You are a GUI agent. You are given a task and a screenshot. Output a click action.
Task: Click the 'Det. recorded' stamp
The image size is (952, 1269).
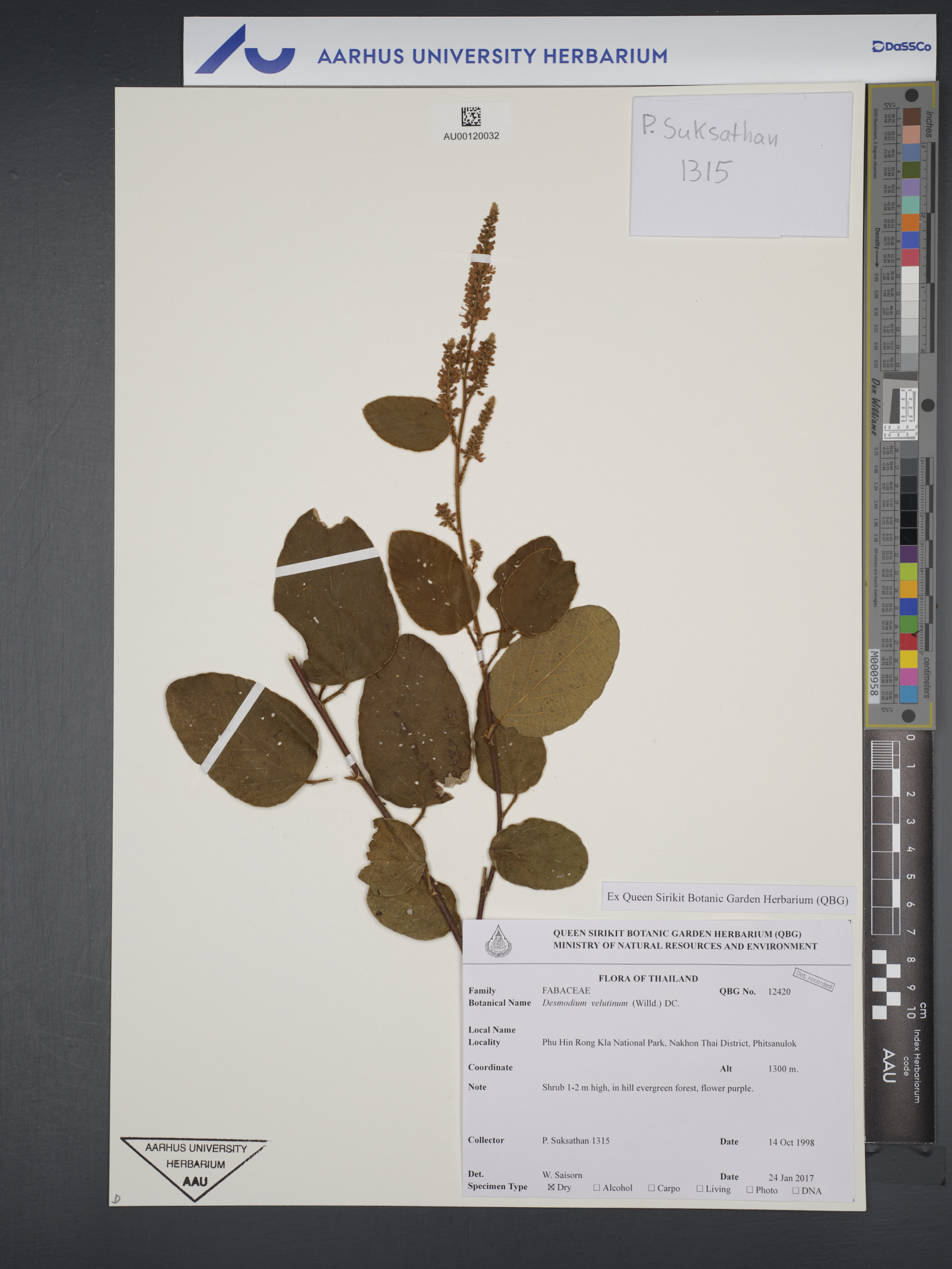pyautogui.click(x=813, y=979)
